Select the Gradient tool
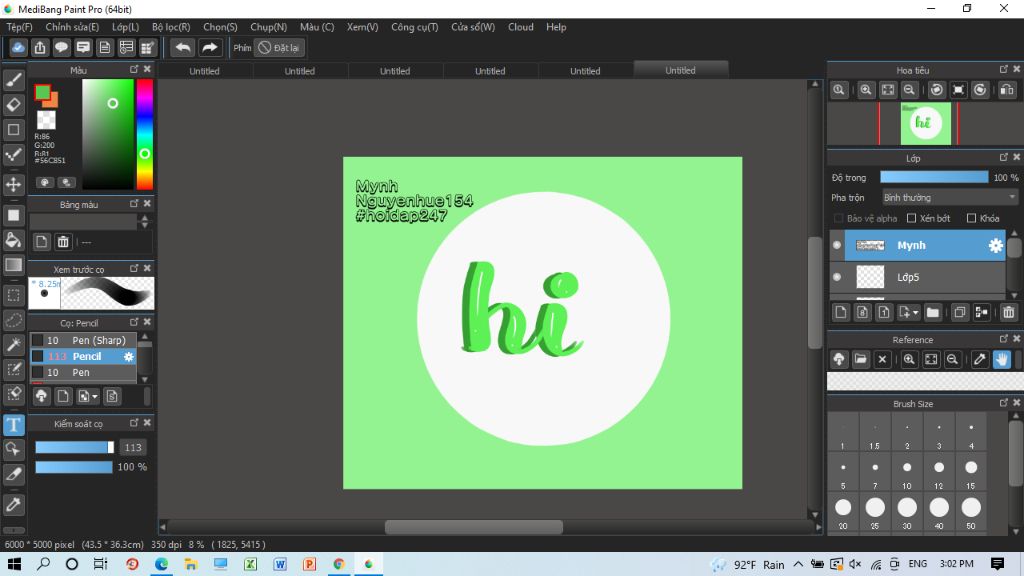 (14, 265)
